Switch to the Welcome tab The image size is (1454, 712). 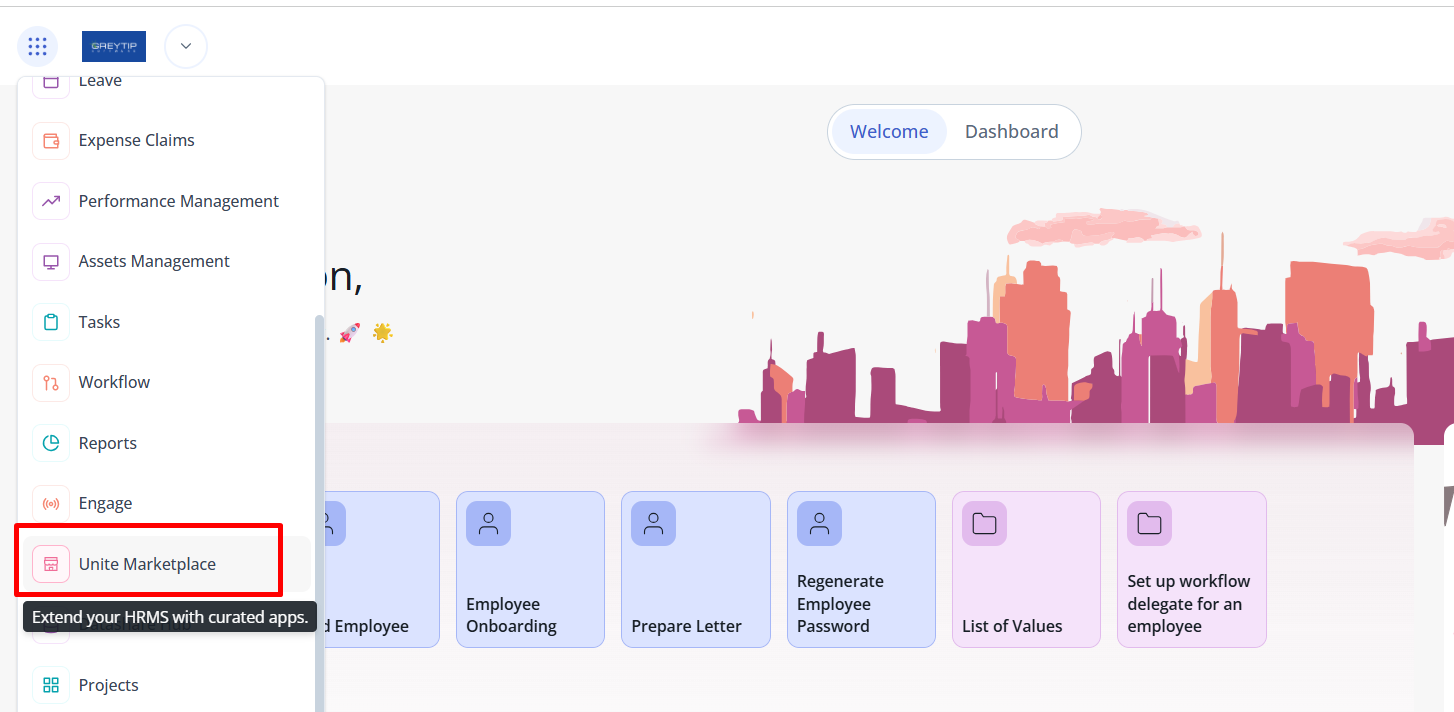coord(888,132)
